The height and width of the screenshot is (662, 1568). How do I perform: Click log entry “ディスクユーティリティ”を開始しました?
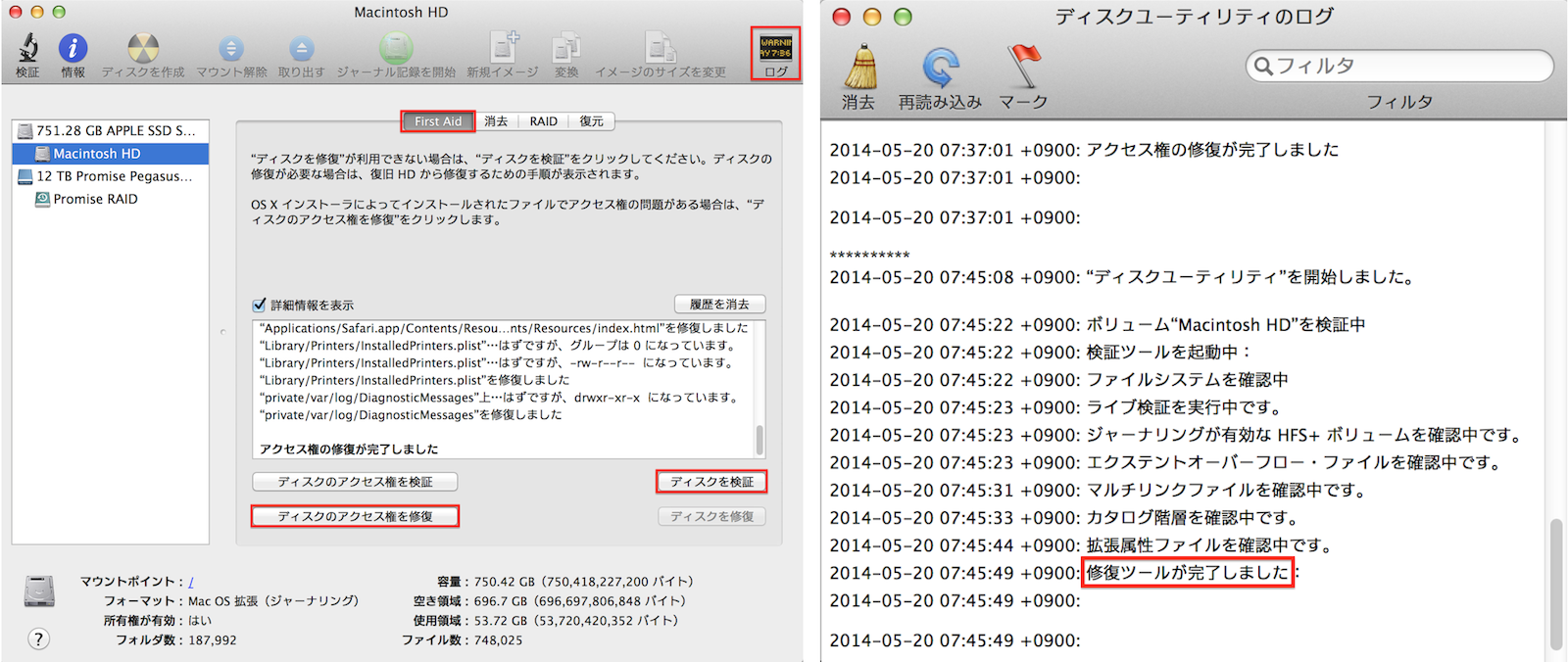1123,277
